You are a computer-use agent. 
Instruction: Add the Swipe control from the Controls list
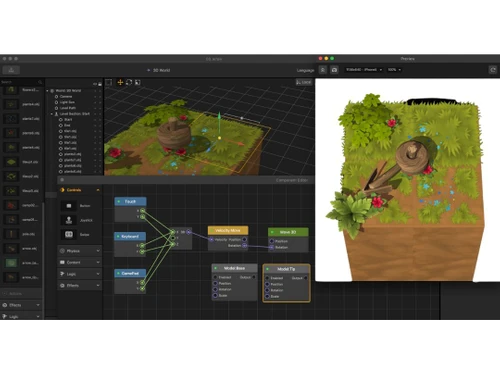[69, 234]
